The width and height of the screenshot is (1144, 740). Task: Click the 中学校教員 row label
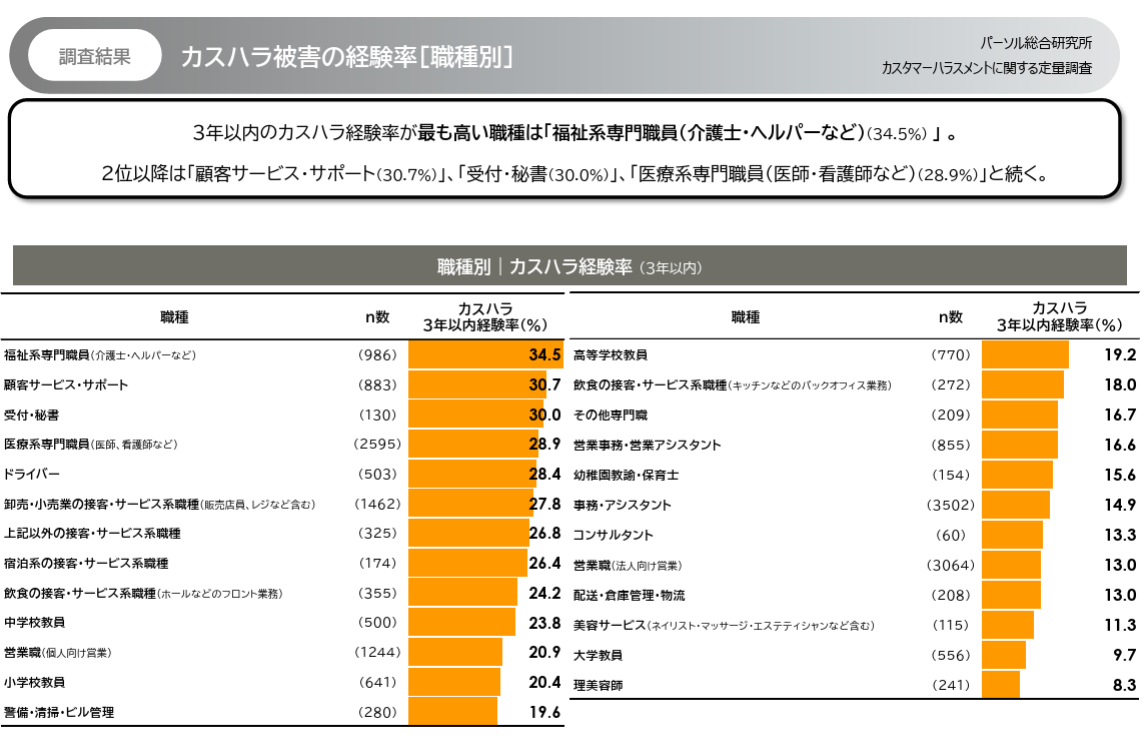click(35, 623)
